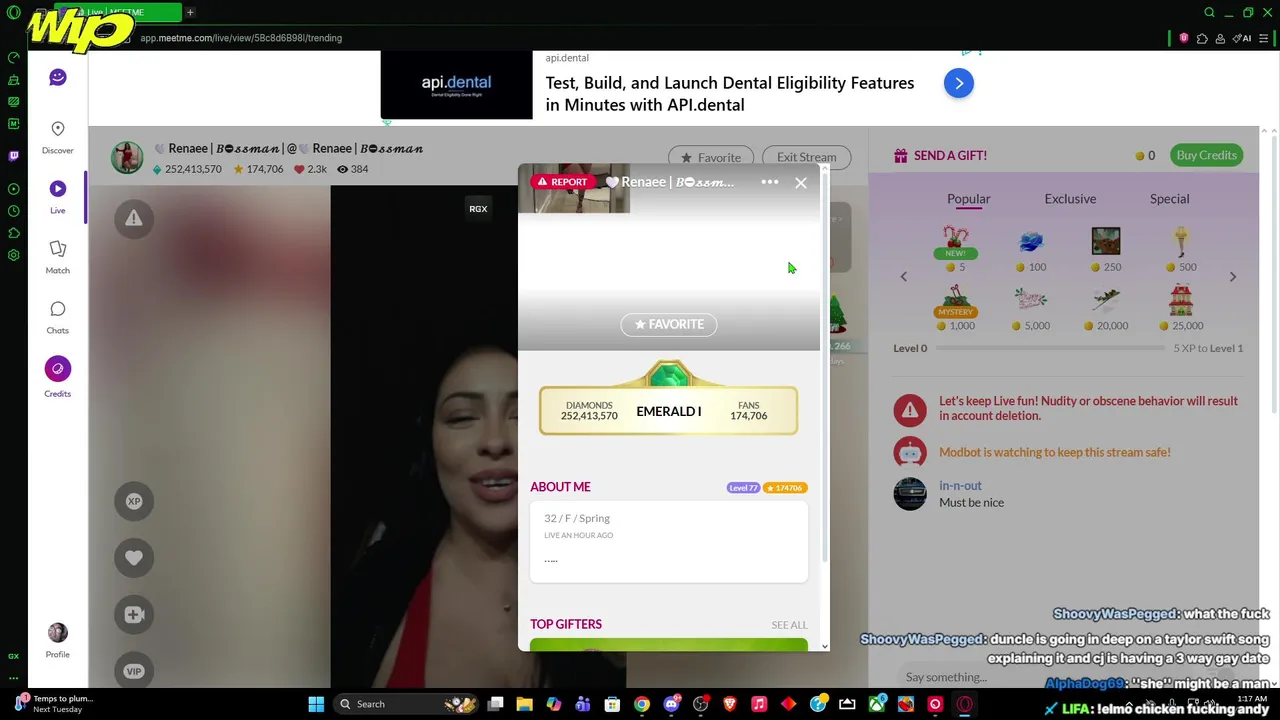Viewport: 1280px width, 720px height.
Task: Open Twitch in Opera sidebar
Action: [x=13, y=156]
